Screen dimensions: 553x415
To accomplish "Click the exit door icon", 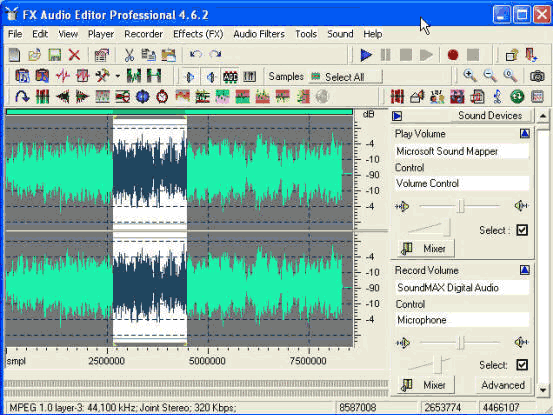I will click(x=531, y=55).
